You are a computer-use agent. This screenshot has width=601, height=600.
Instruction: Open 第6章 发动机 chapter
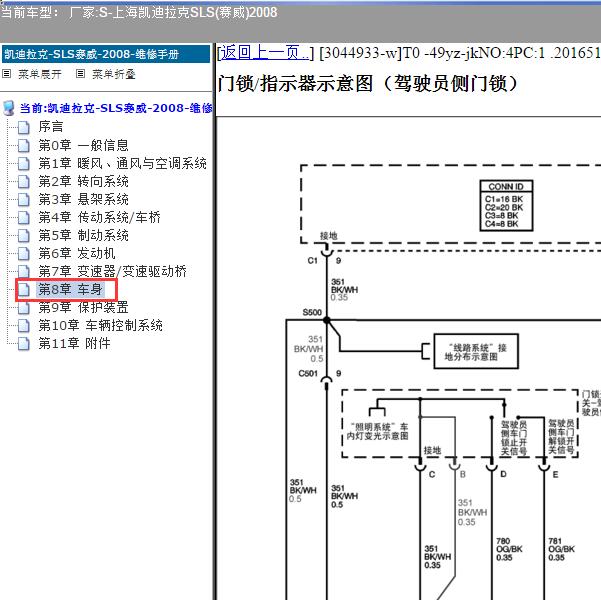coord(77,253)
